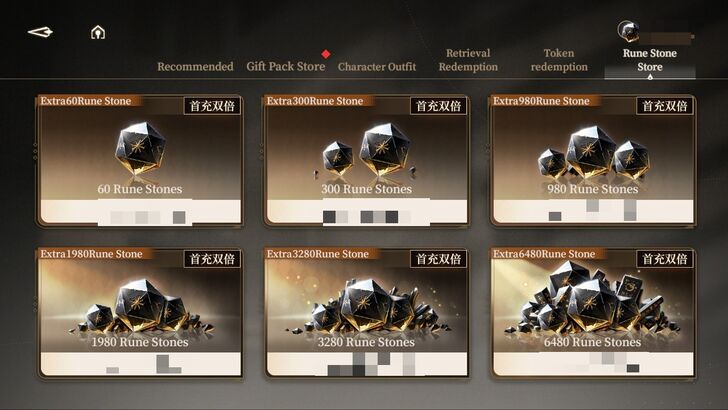
Task: Select the 300 Rune Stones gem image
Action: point(365,150)
